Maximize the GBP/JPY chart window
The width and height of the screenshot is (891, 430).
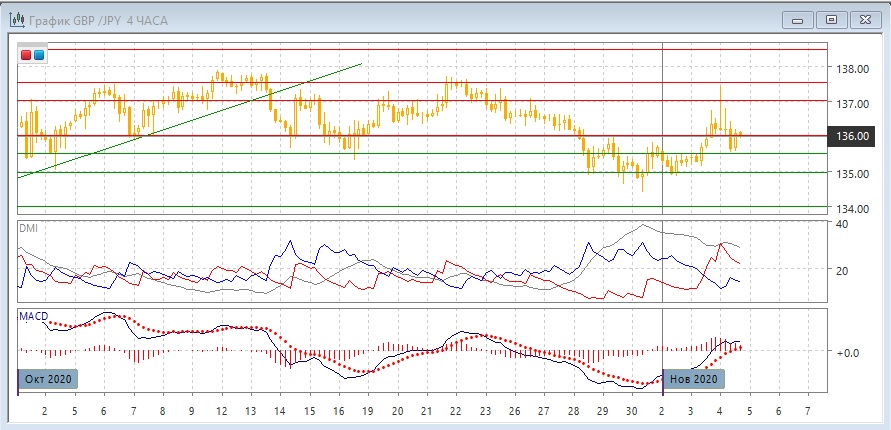point(831,19)
